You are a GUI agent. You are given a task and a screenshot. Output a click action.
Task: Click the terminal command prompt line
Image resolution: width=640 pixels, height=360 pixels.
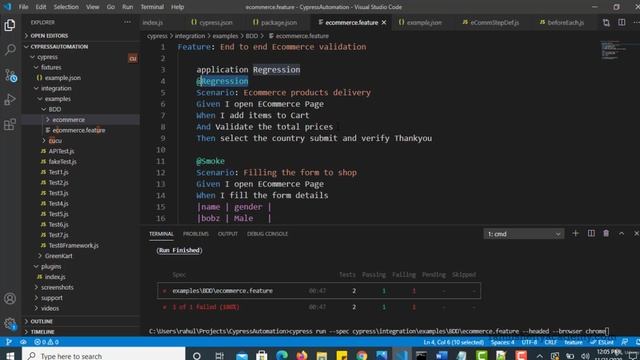[x=379, y=331]
